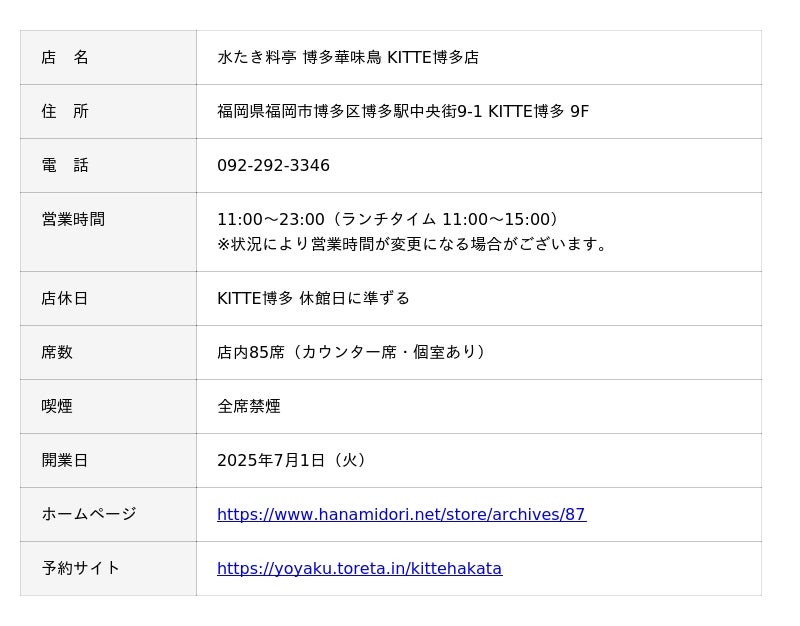Click the 喫煙 row label
This screenshot has width=800, height=626.
[x=57, y=407]
